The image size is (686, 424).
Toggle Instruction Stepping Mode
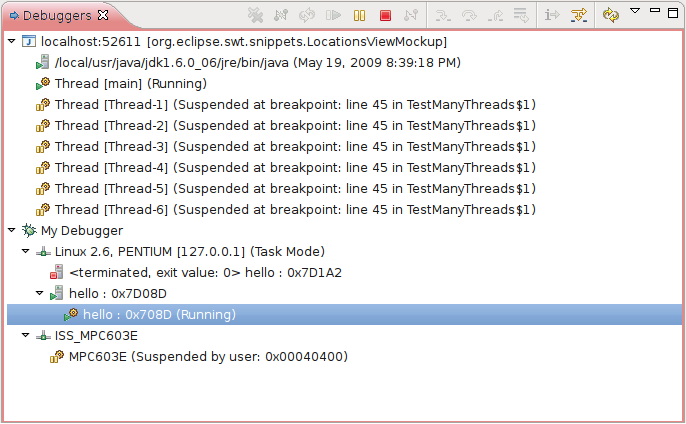click(552, 15)
